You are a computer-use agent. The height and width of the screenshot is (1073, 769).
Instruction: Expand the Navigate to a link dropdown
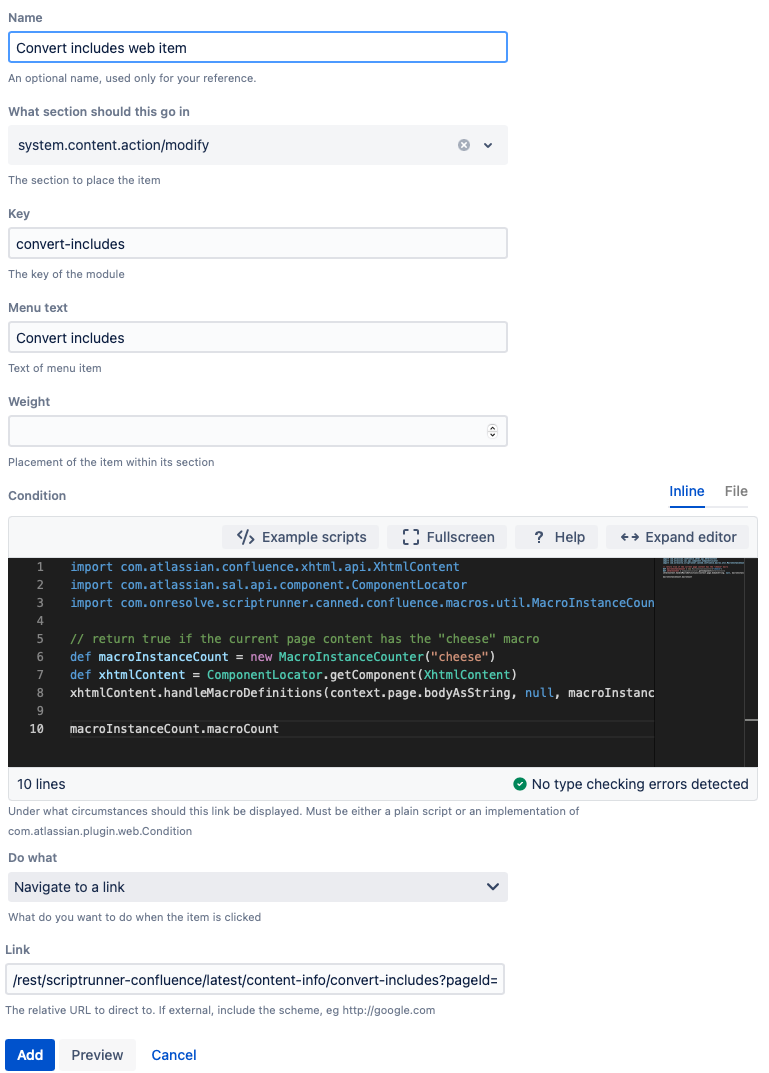point(258,887)
